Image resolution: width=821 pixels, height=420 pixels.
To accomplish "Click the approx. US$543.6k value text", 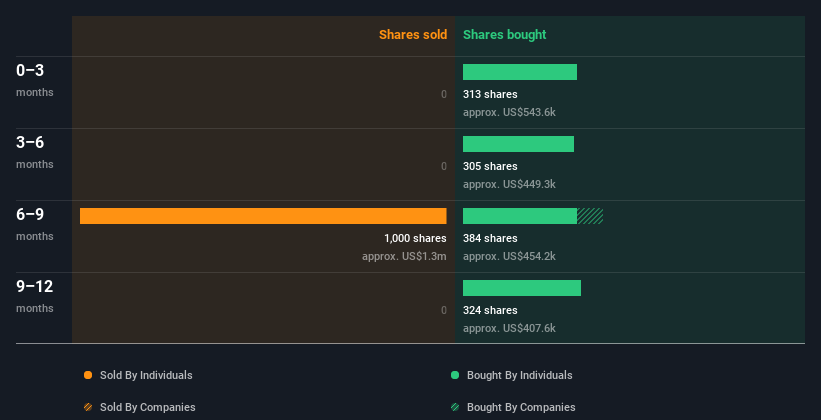I will coord(509,112).
